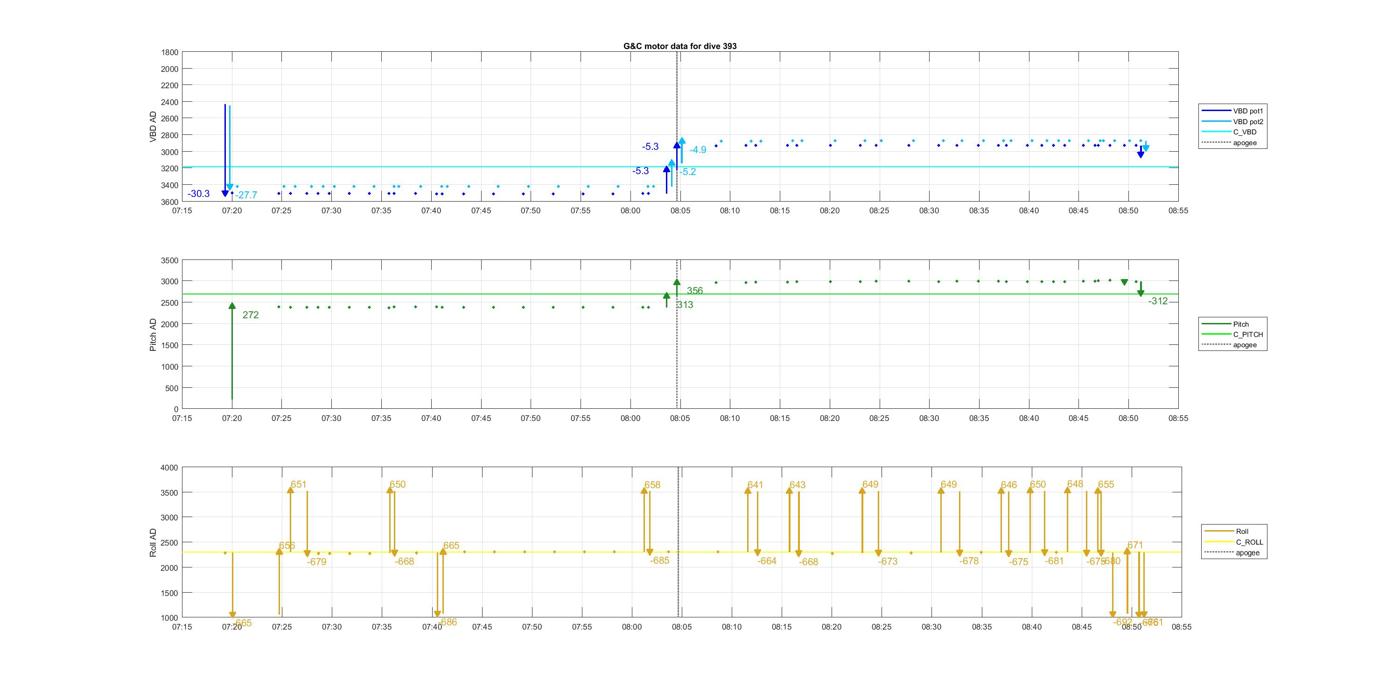The width and height of the screenshot is (1400, 693).
Task: Click the "2200" tick on VBD y-axis
Action: click(x=169, y=85)
